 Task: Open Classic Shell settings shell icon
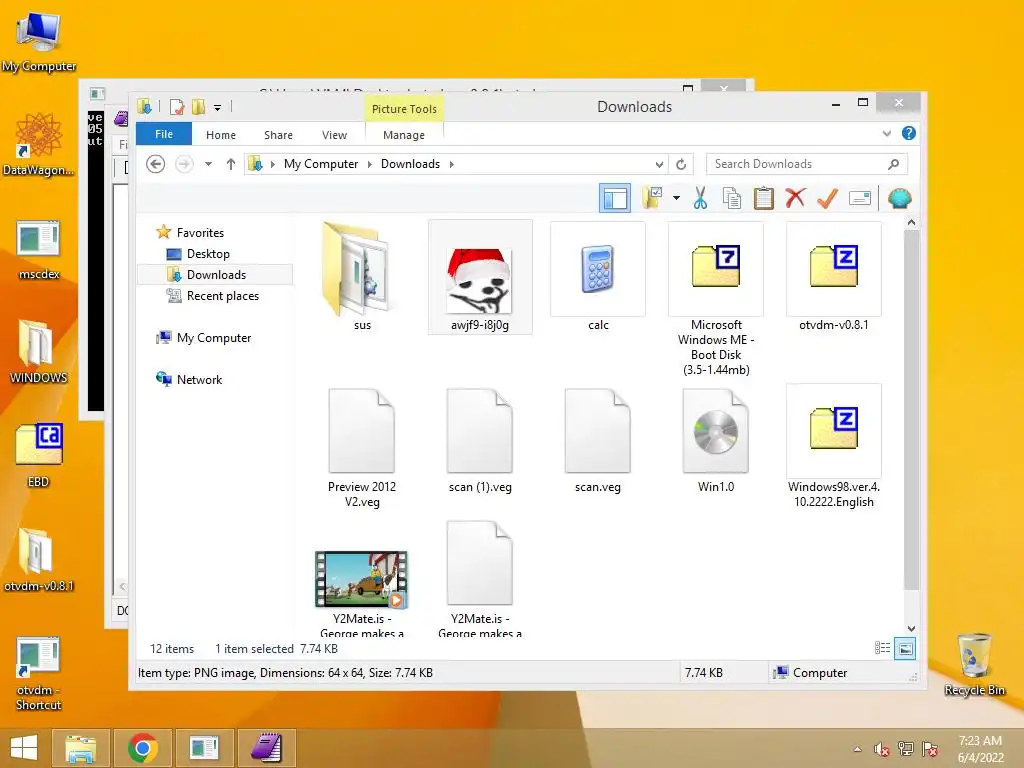pyautogui.click(x=899, y=198)
